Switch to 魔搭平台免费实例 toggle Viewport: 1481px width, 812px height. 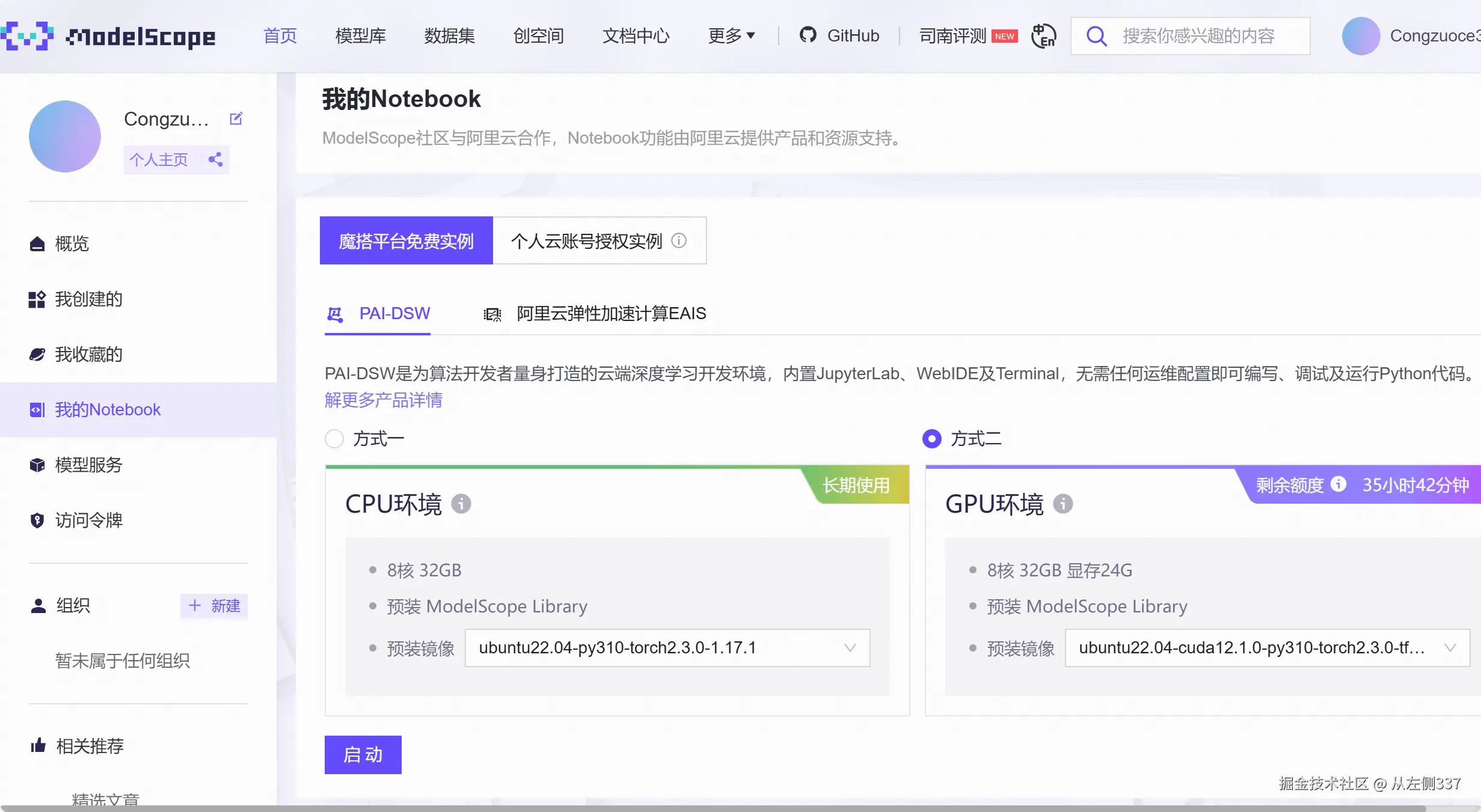click(x=406, y=240)
